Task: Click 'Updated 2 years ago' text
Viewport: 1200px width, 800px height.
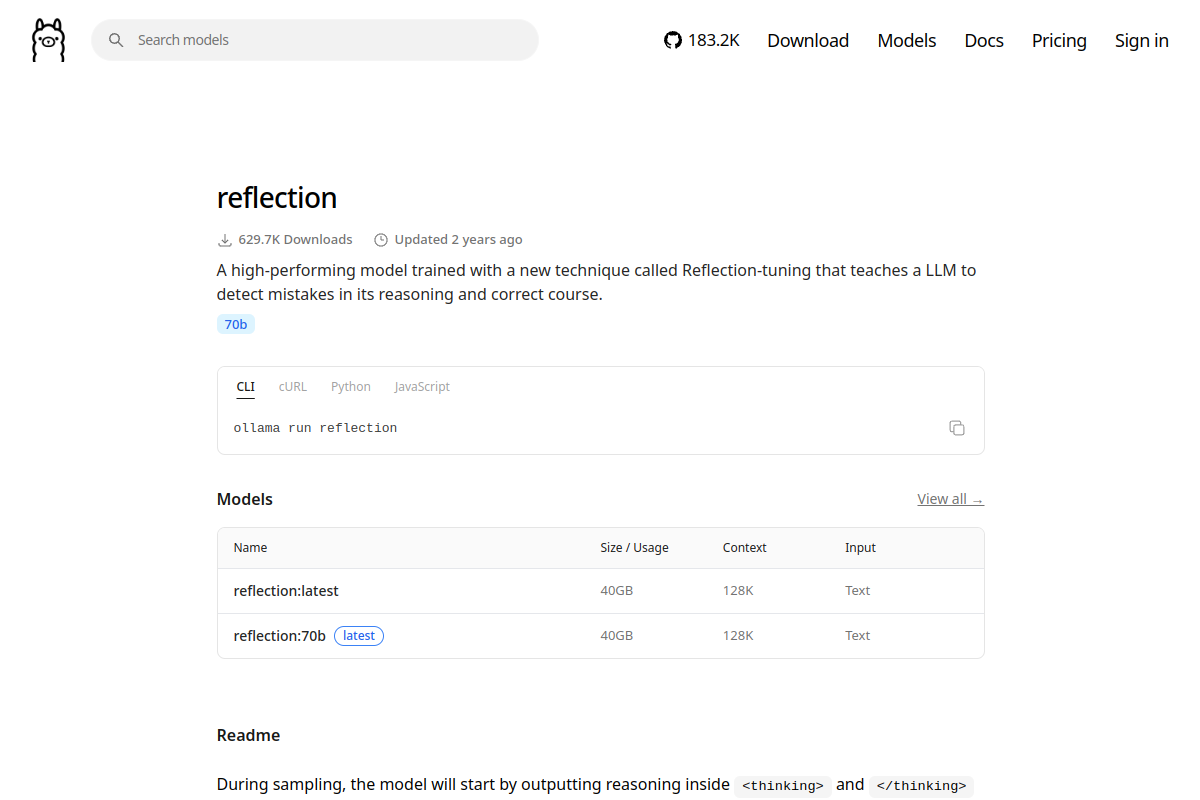Action: (458, 240)
